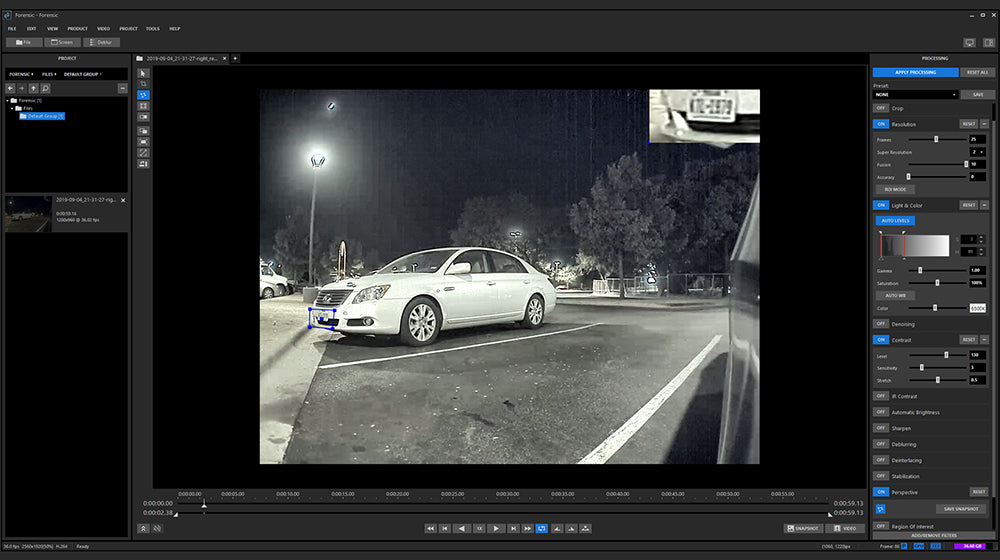The width and height of the screenshot is (1000, 560).
Task: Navigate up one folder in Project panel
Action: coord(34,89)
